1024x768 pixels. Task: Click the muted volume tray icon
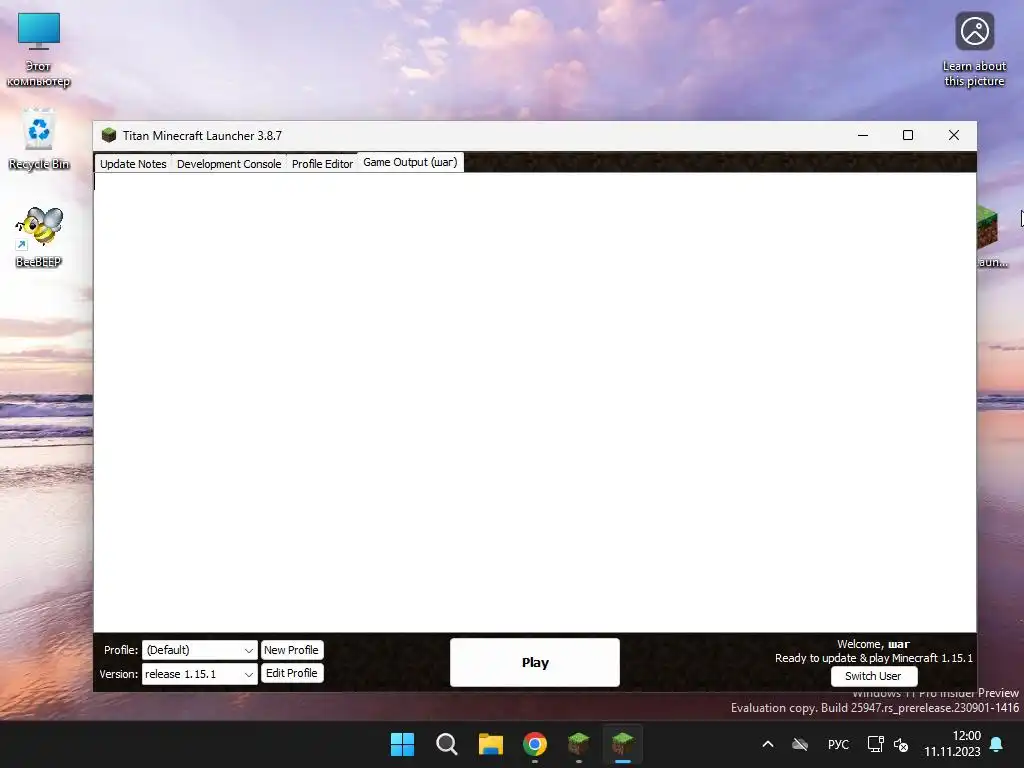901,744
